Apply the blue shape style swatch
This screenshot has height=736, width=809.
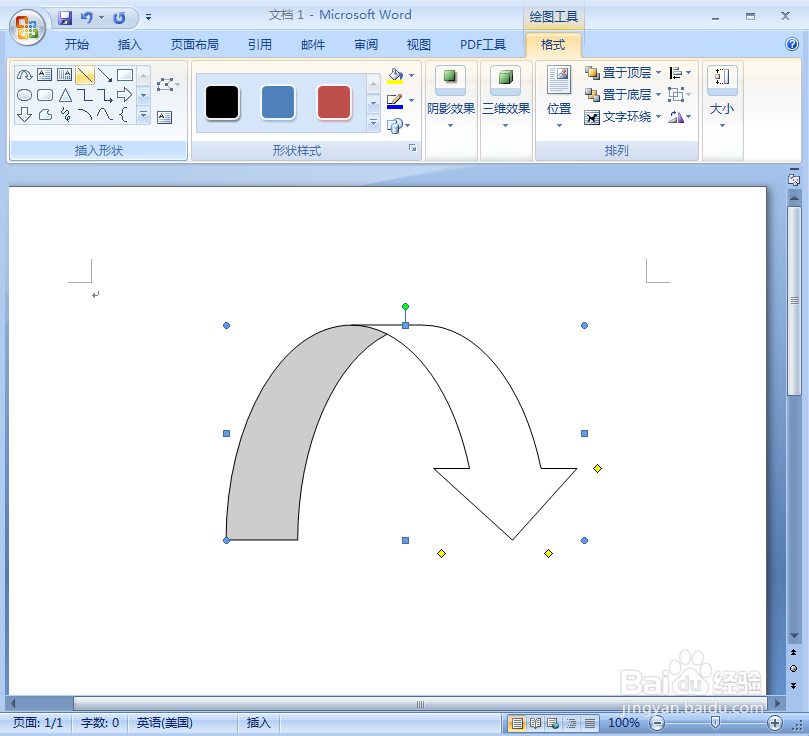(278, 103)
